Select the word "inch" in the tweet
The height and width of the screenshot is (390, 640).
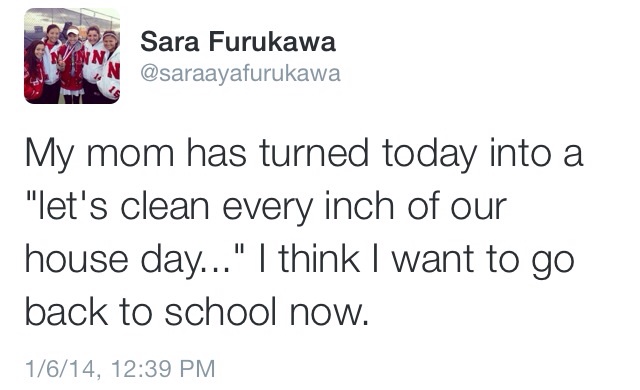(359, 206)
